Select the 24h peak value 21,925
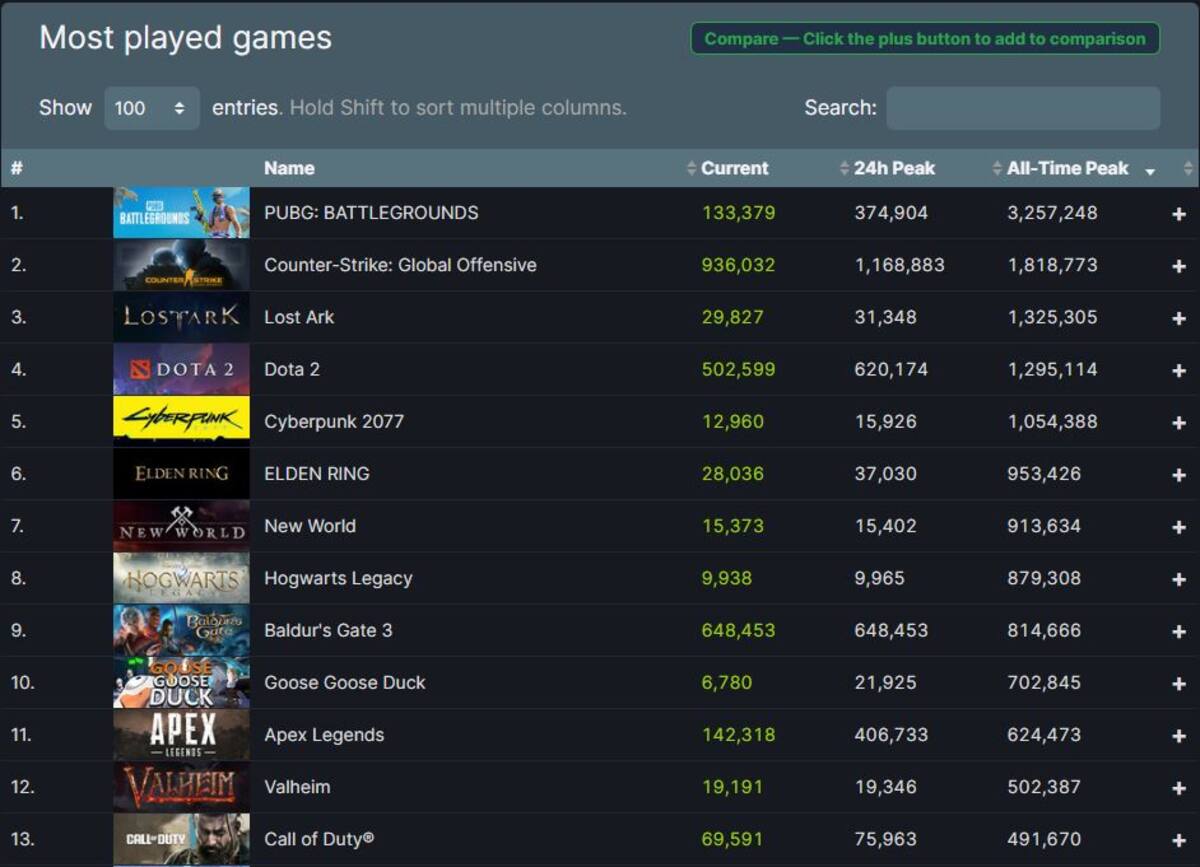Image resolution: width=1200 pixels, height=867 pixels. point(885,683)
